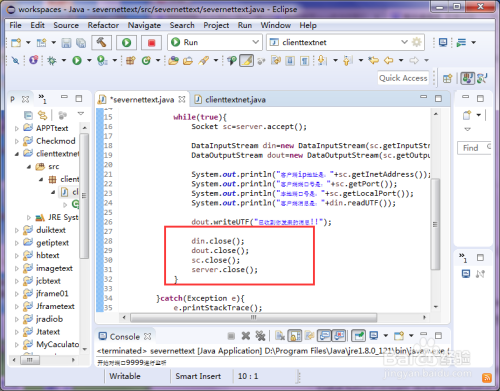Minimize the editor area
The height and width of the screenshot is (391, 500).
point(423,97)
